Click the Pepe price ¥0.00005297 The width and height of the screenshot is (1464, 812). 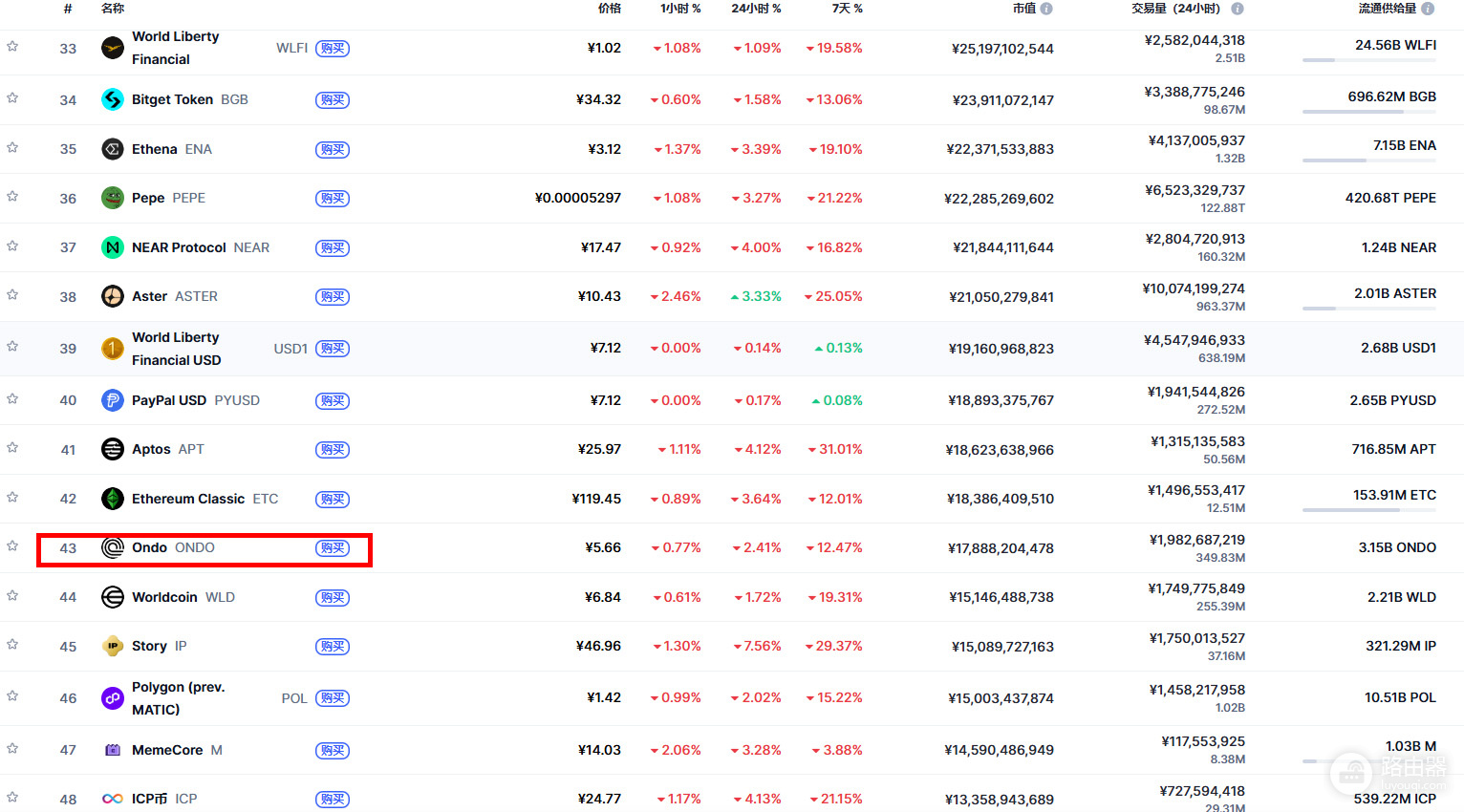pos(578,198)
